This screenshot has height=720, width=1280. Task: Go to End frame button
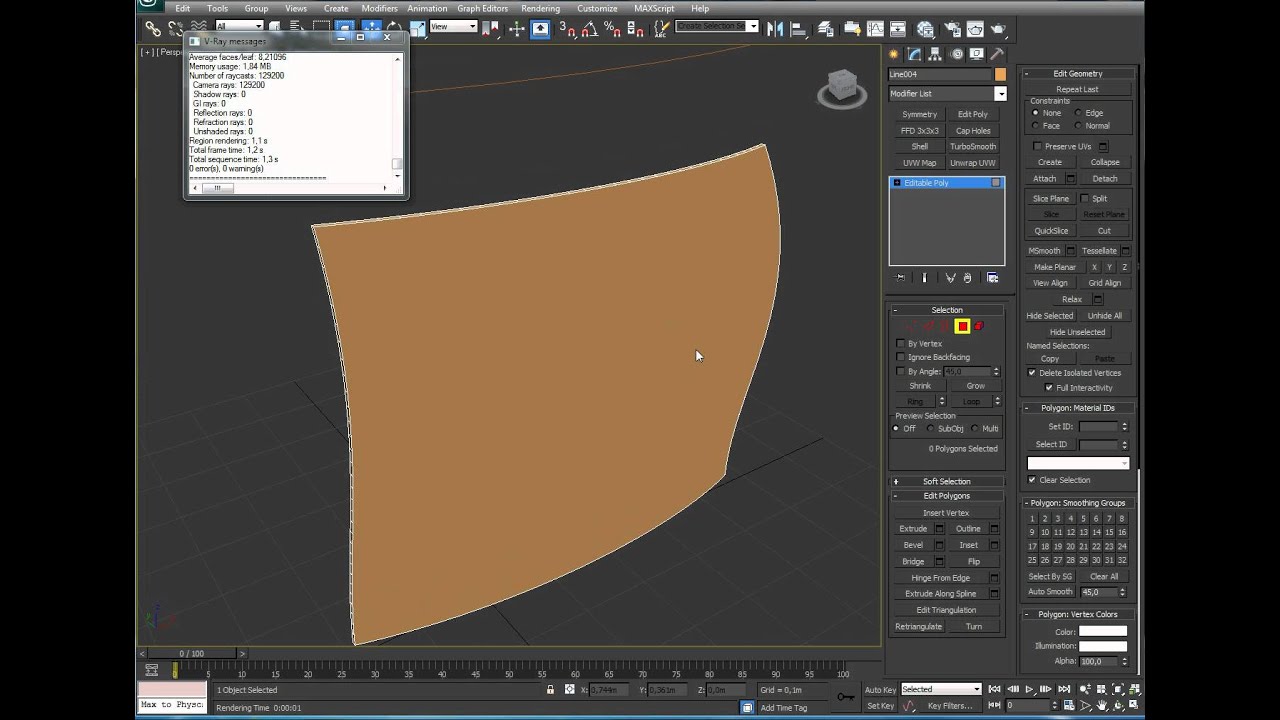tap(1063, 689)
